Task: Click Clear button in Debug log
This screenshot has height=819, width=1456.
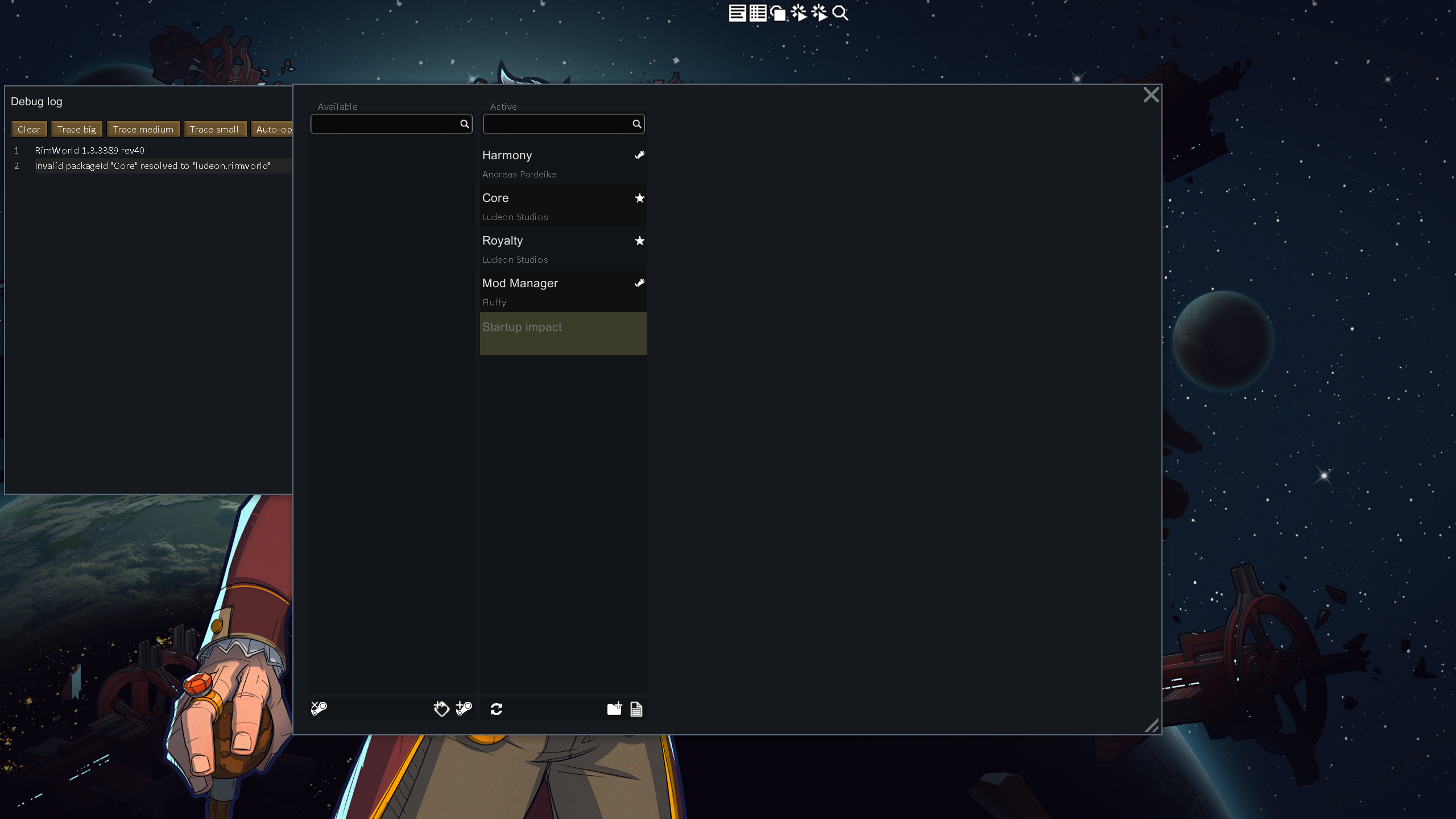Action: [29, 130]
